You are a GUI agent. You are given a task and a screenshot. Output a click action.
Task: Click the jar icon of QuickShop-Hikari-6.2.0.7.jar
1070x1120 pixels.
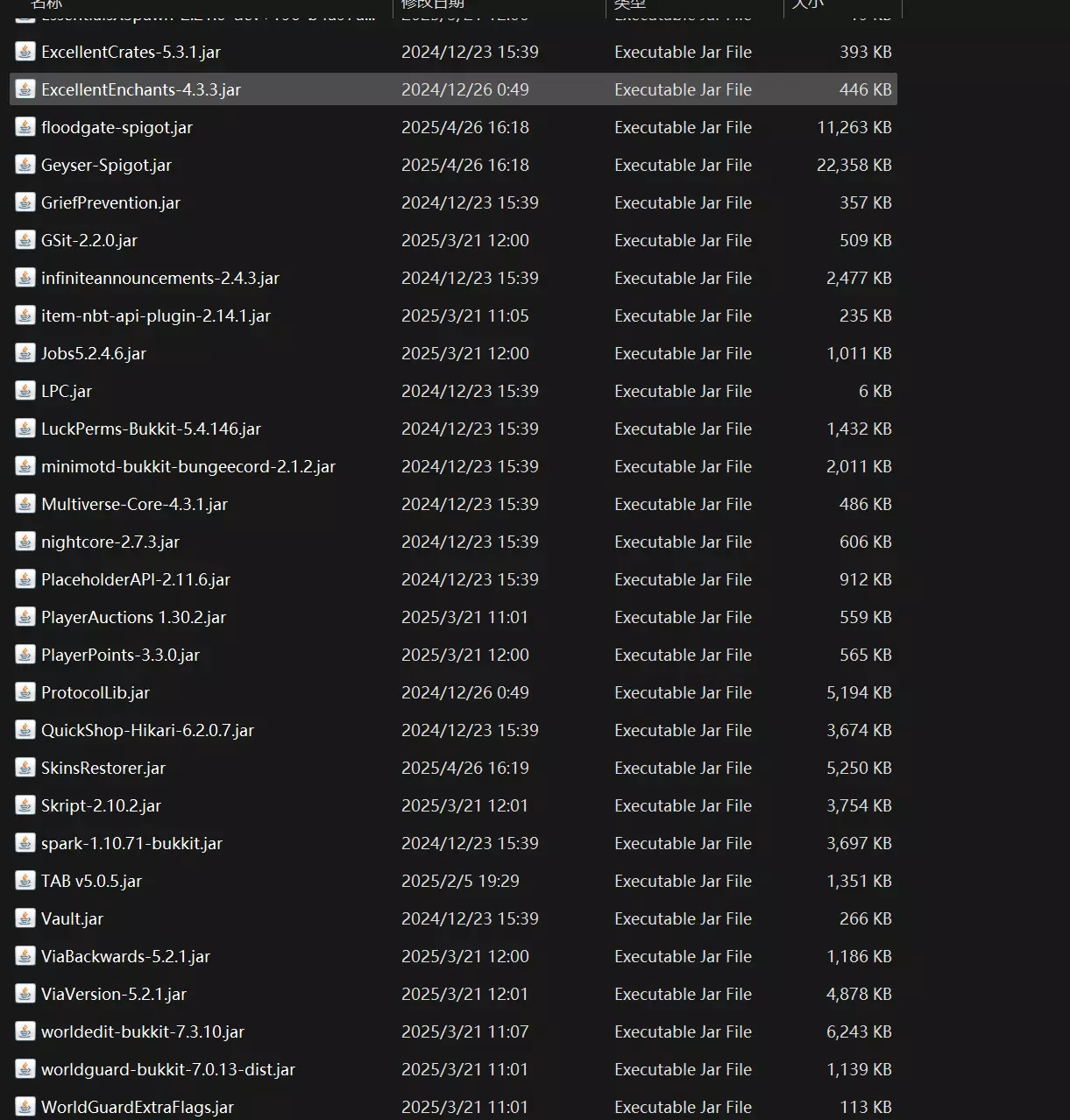click(x=25, y=730)
